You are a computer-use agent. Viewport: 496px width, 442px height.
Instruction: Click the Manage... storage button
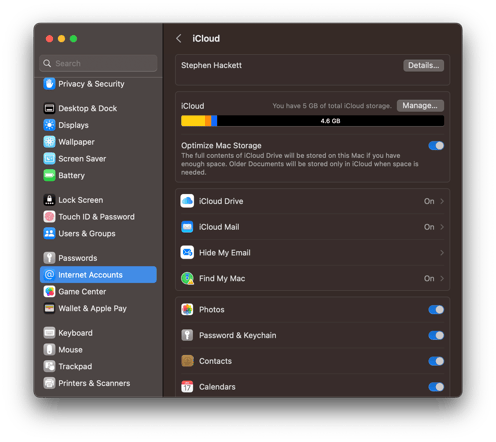(420, 106)
